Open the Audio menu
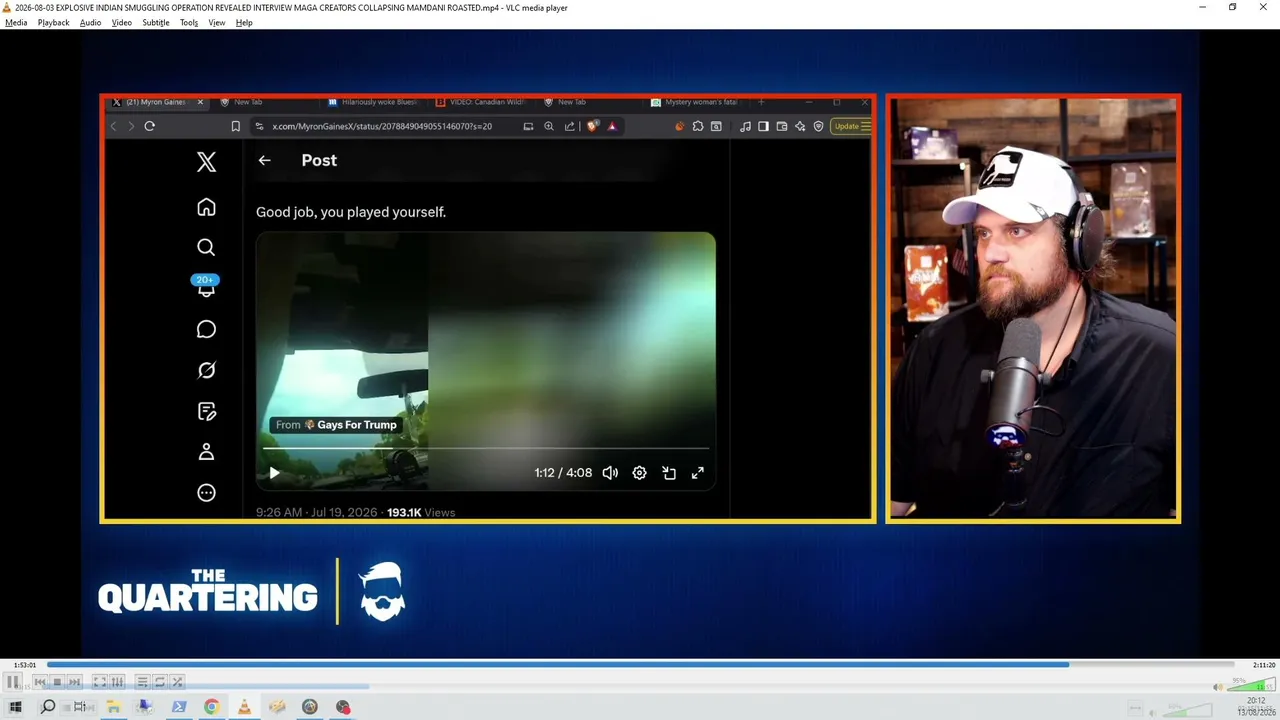 point(90,23)
